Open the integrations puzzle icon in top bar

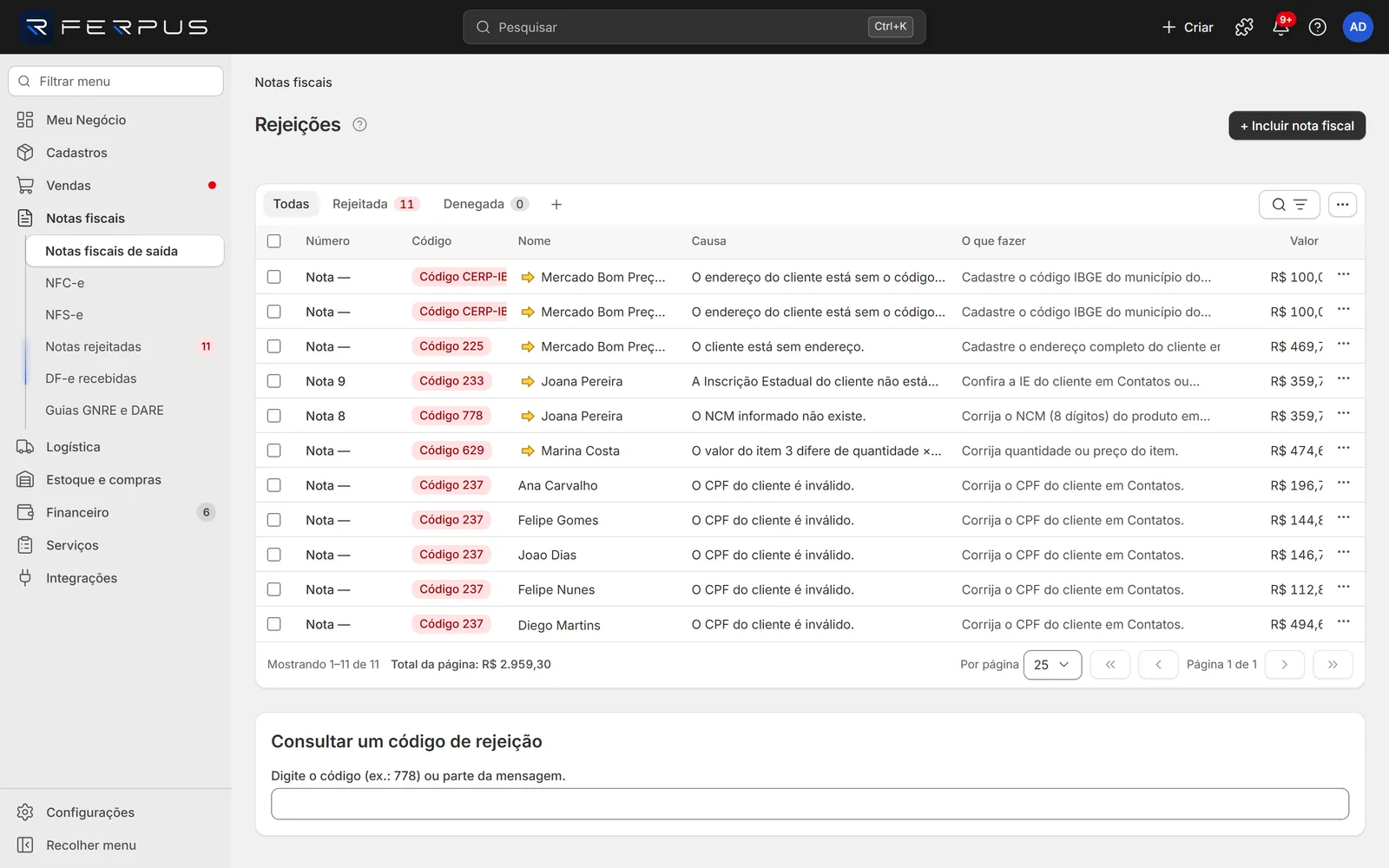(1244, 27)
